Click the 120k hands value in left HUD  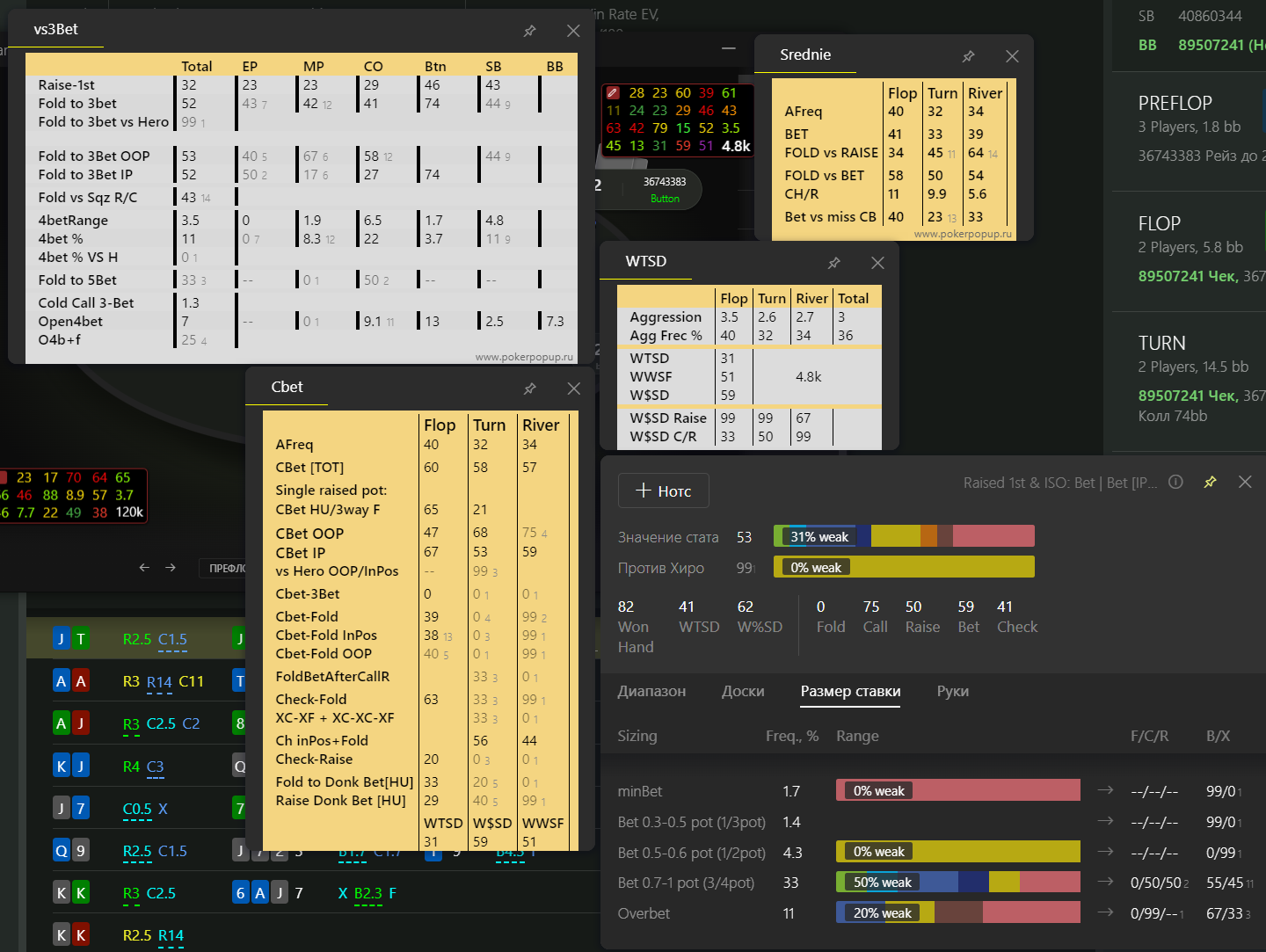pyautogui.click(x=129, y=512)
